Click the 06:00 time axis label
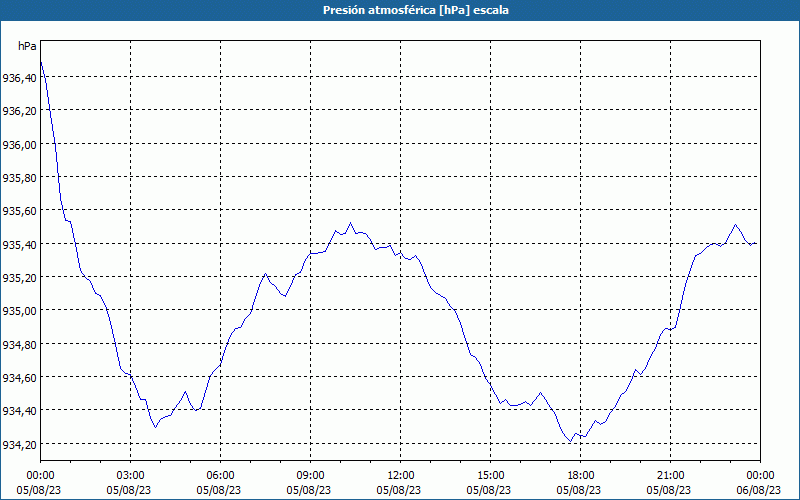This screenshot has width=800, height=500. click(x=220, y=476)
